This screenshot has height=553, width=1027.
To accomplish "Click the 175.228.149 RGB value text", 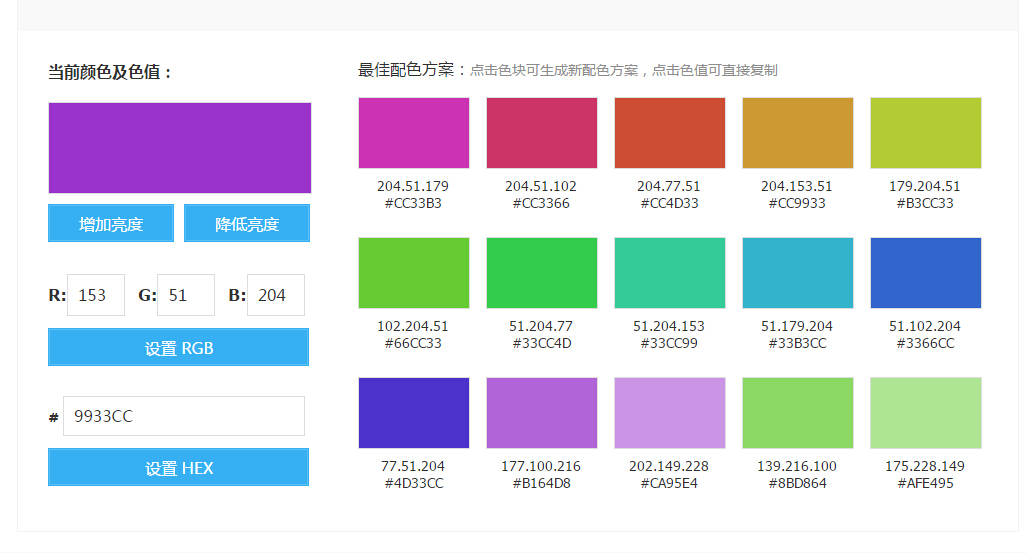I will pyautogui.click(x=926, y=467).
